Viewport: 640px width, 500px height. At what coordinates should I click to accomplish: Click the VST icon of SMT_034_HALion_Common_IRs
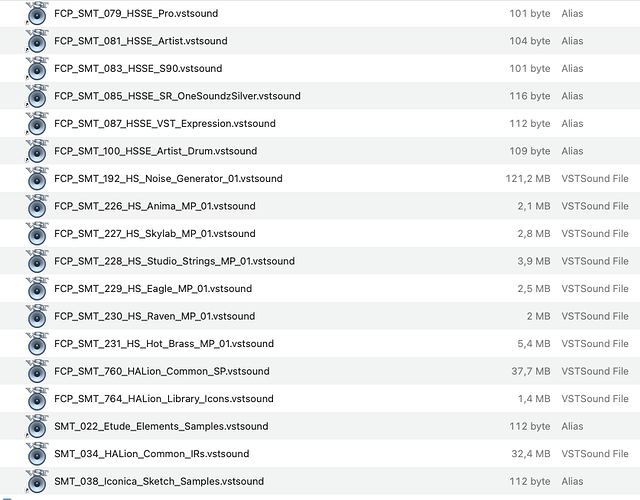(36, 455)
